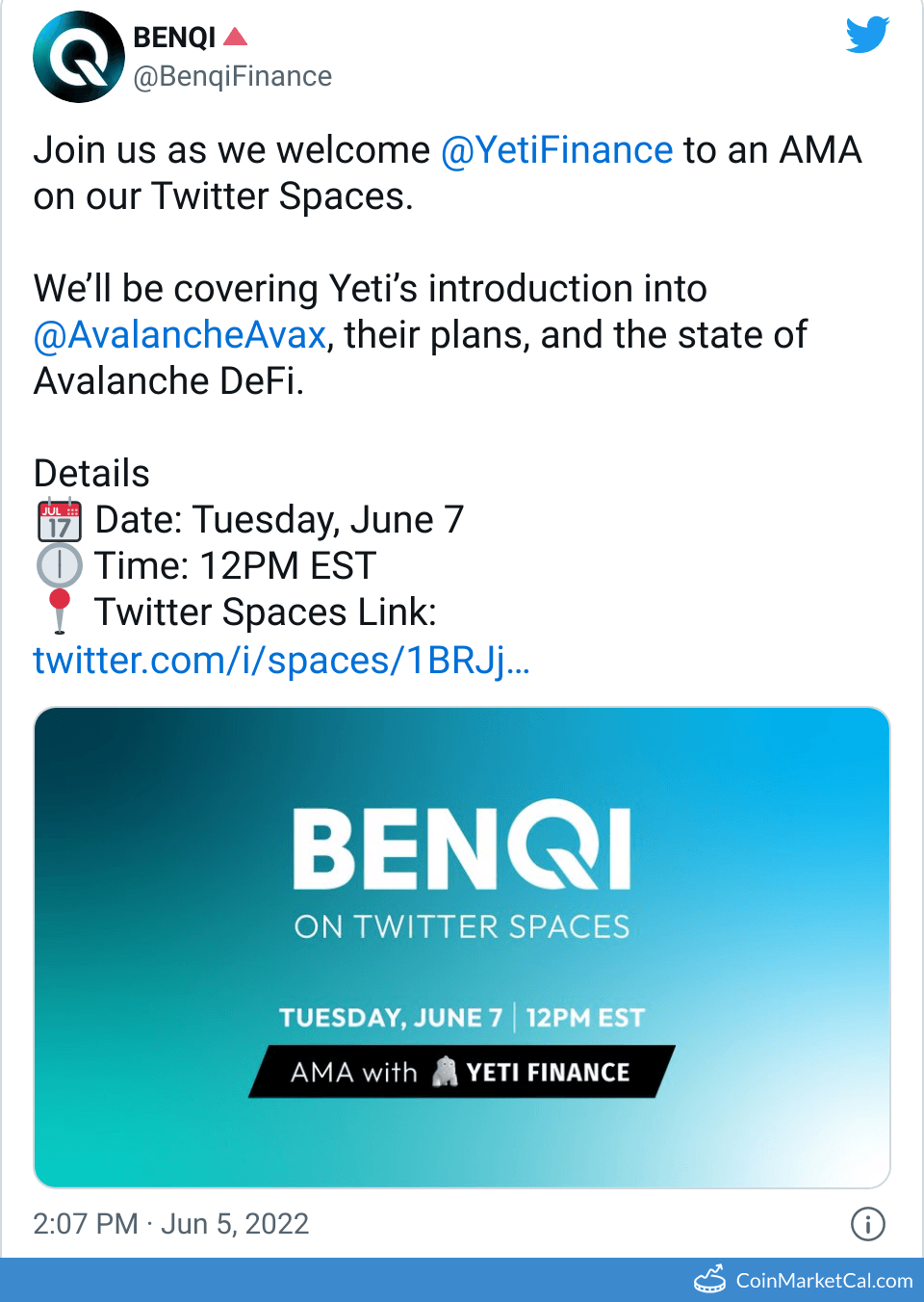Click the @BenqiFinance handle
The width and height of the screenshot is (924, 1302).
coord(233,76)
